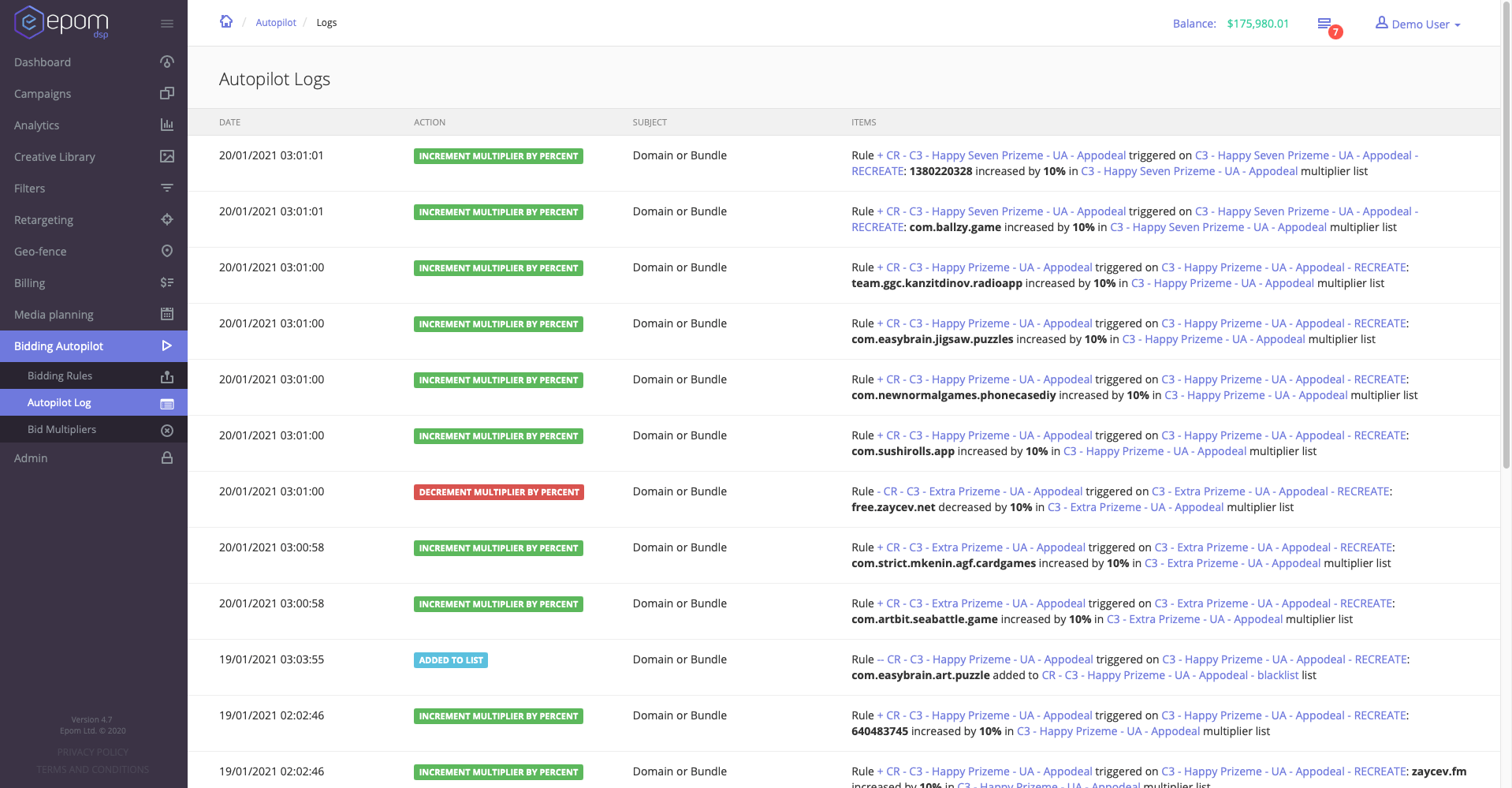Select Bid Multipliers submenu item
The image size is (1512, 788).
[94, 429]
